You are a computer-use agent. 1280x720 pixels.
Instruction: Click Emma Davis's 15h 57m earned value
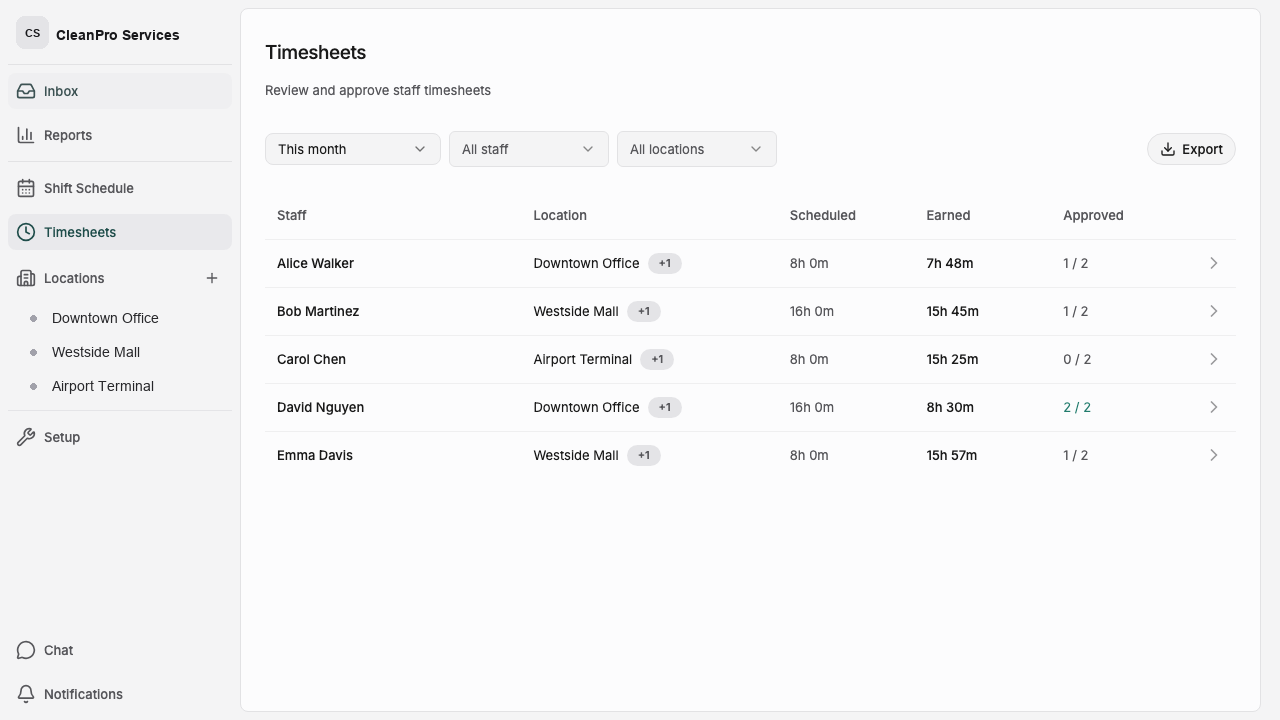coord(952,455)
